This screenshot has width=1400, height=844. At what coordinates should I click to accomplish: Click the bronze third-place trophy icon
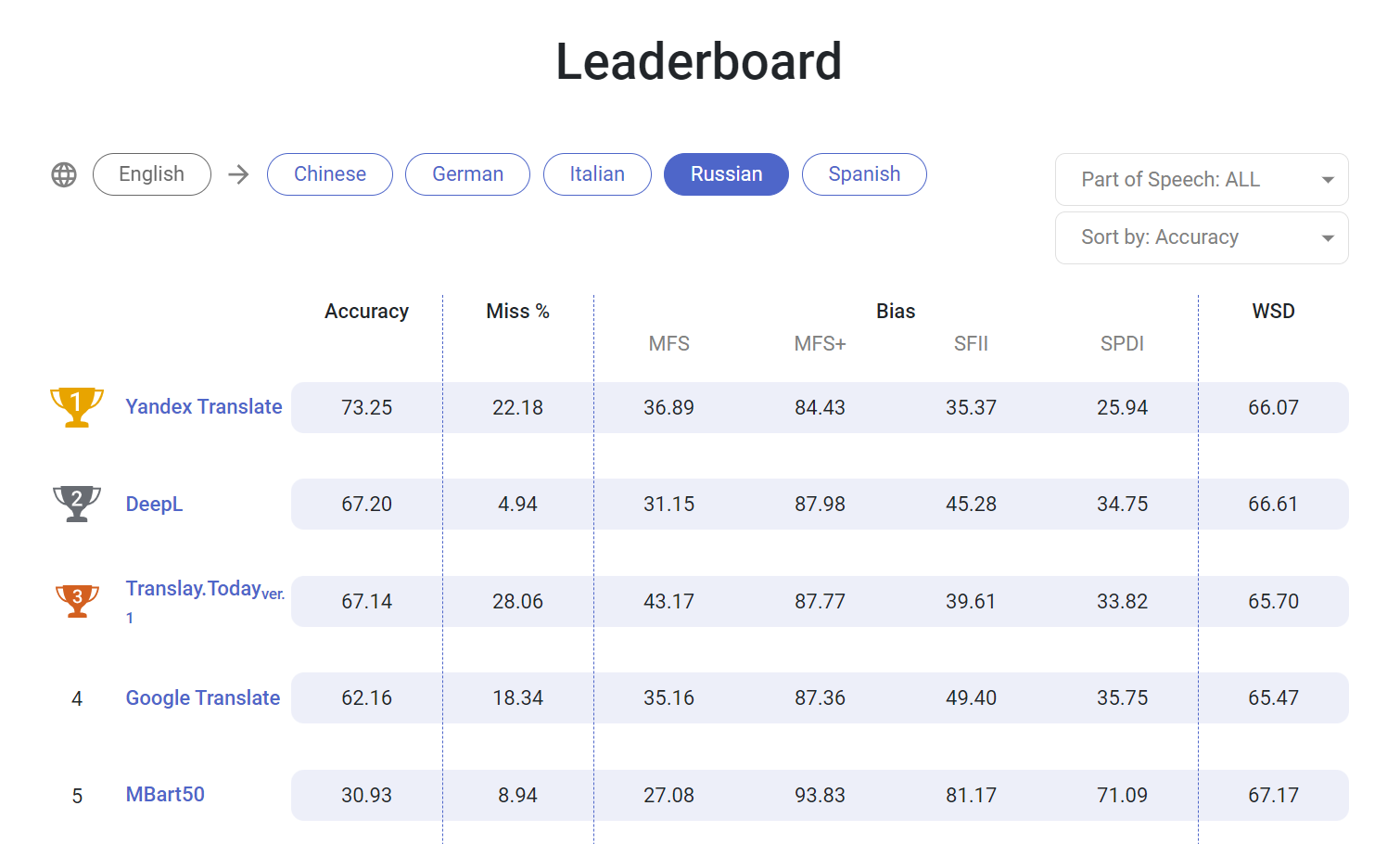pos(77,600)
